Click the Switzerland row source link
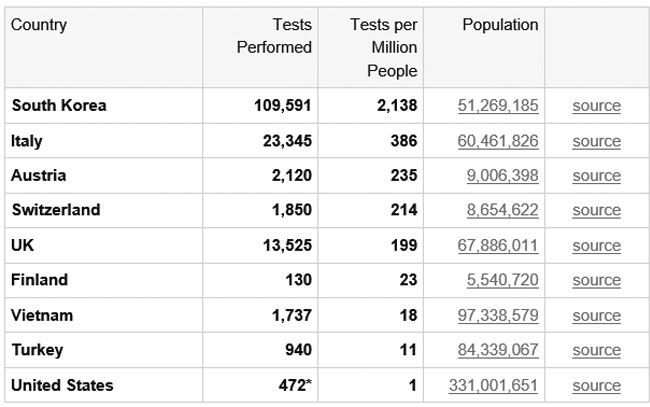This screenshot has height=407, width=650. pos(596,210)
